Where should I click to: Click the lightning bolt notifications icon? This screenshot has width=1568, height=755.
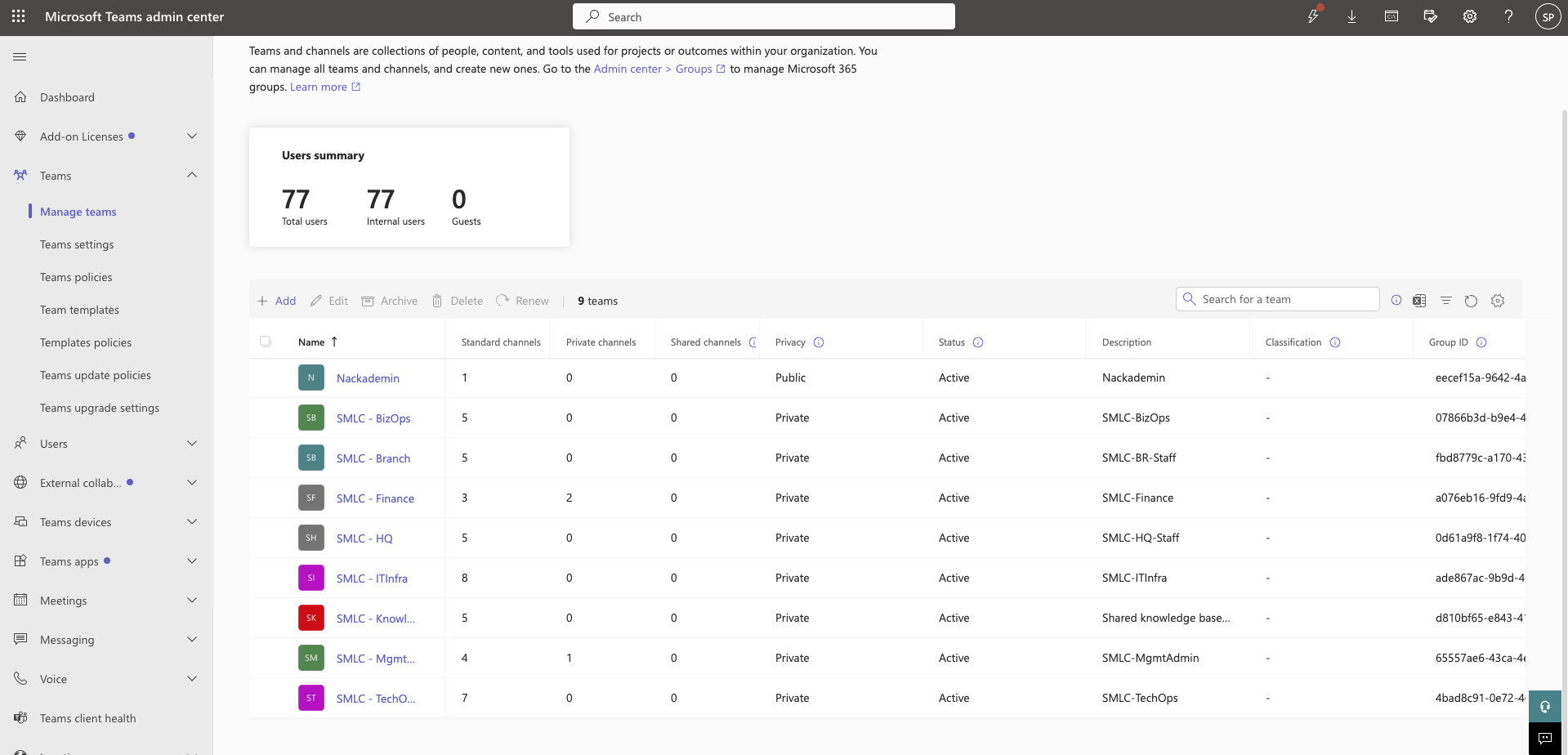pyautogui.click(x=1313, y=16)
